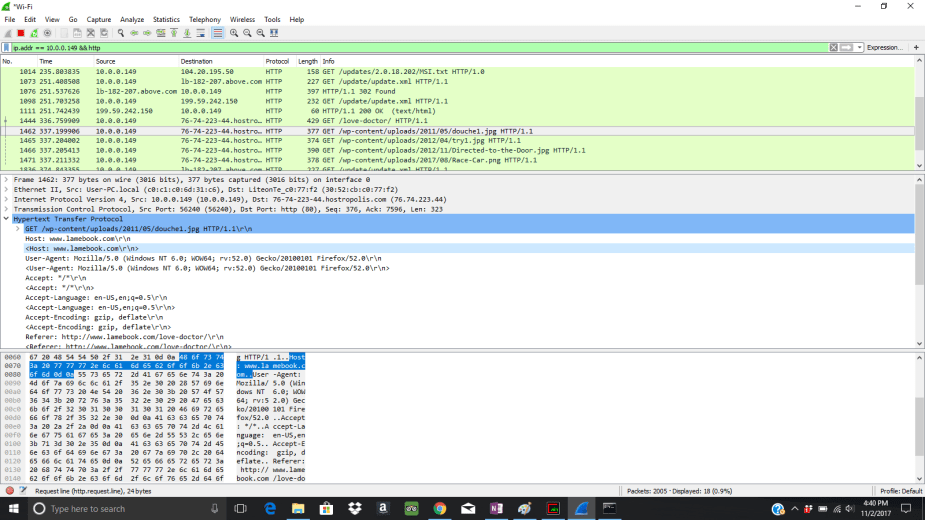Close this capture file using the toolbar

tap(91, 33)
